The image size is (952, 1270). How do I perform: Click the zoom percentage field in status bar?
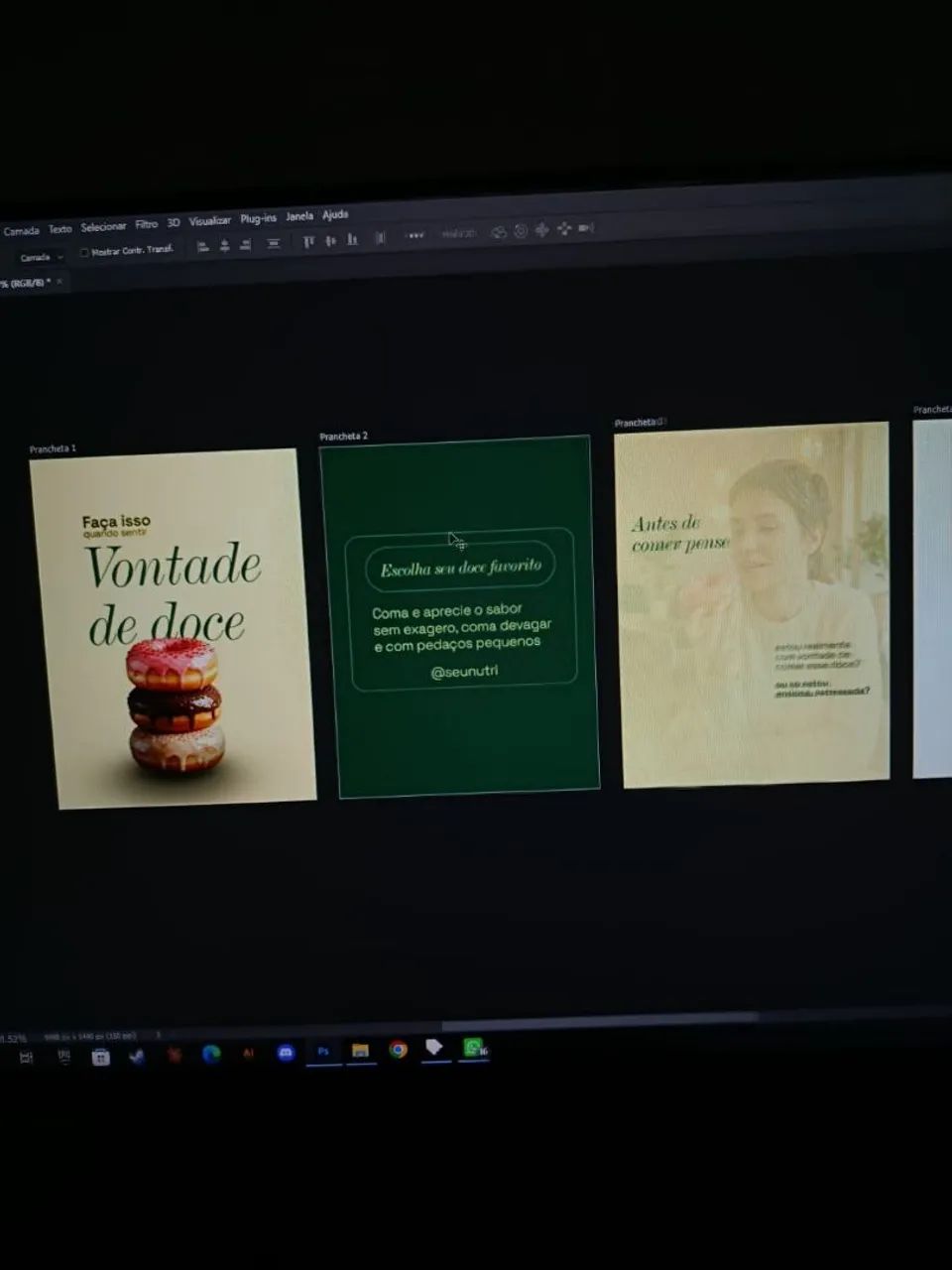tap(14, 1038)
